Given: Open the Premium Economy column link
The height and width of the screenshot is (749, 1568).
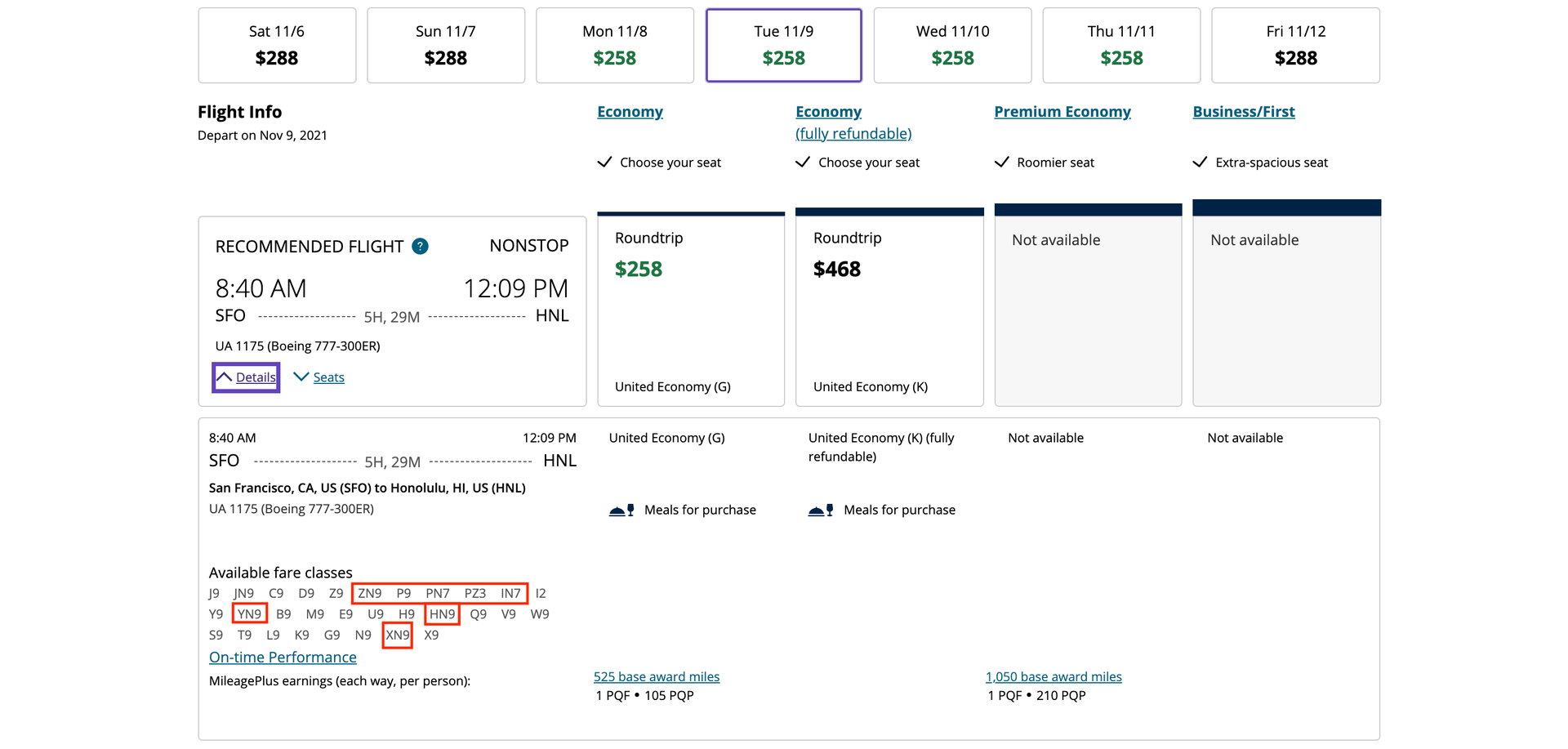Looking at the screenshot, I should [x=1062, y=111].
